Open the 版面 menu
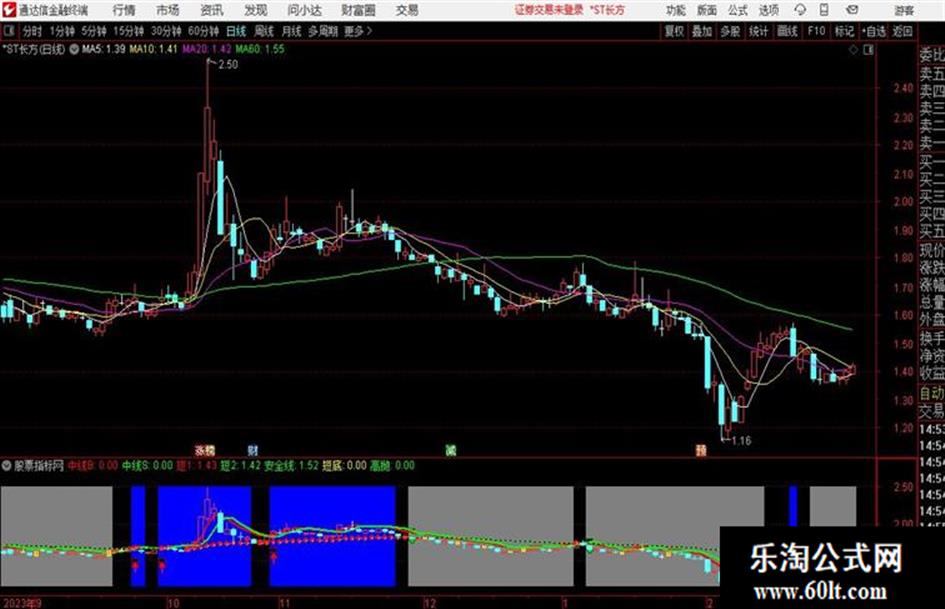 click(x=706, y=10)
